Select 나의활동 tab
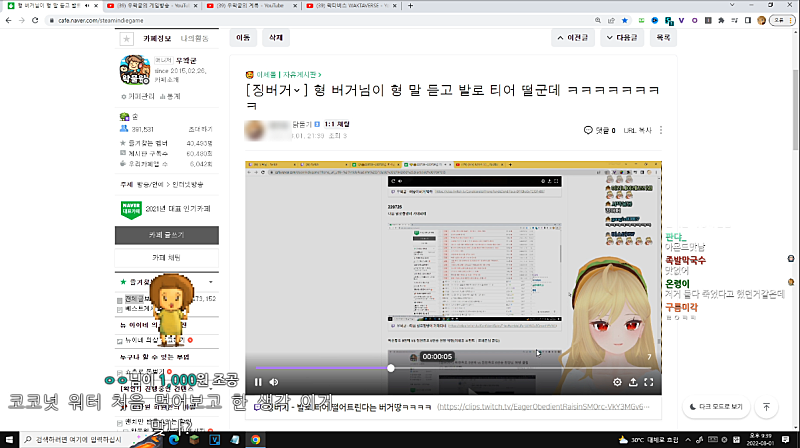Viewport: 800px width, 448px height. 194,39
